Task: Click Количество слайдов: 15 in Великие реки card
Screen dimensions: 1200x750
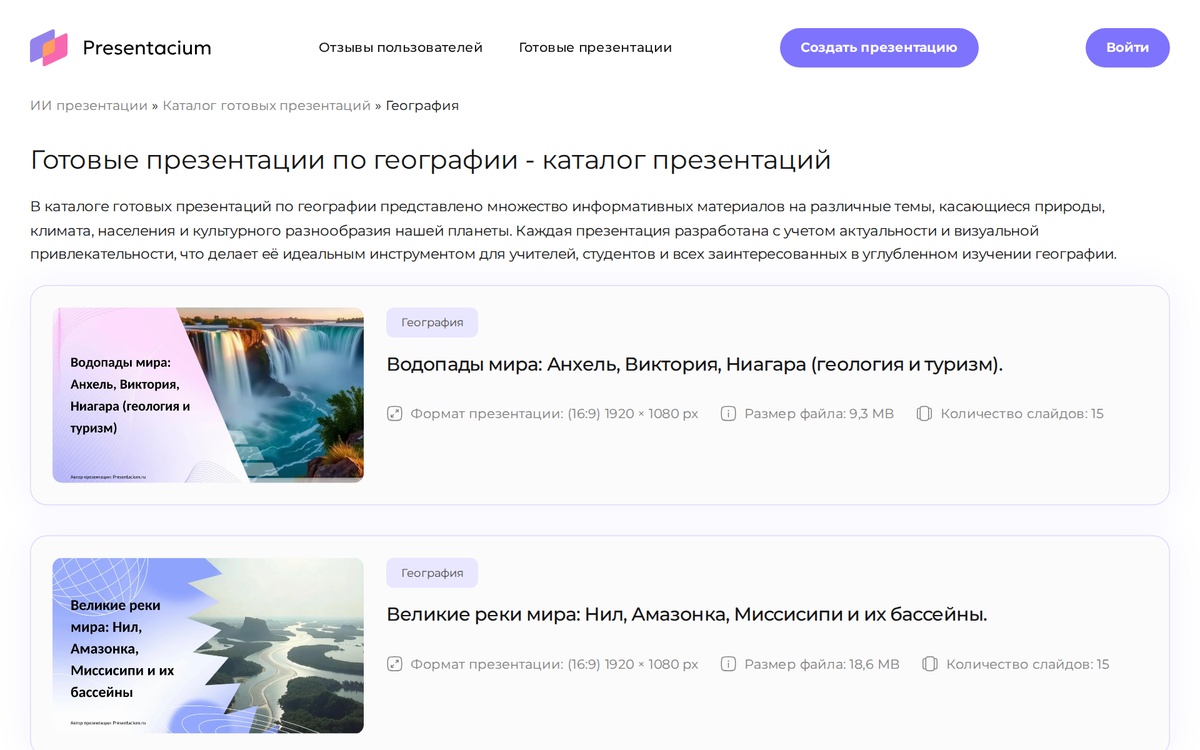Action: (1028, 664)
